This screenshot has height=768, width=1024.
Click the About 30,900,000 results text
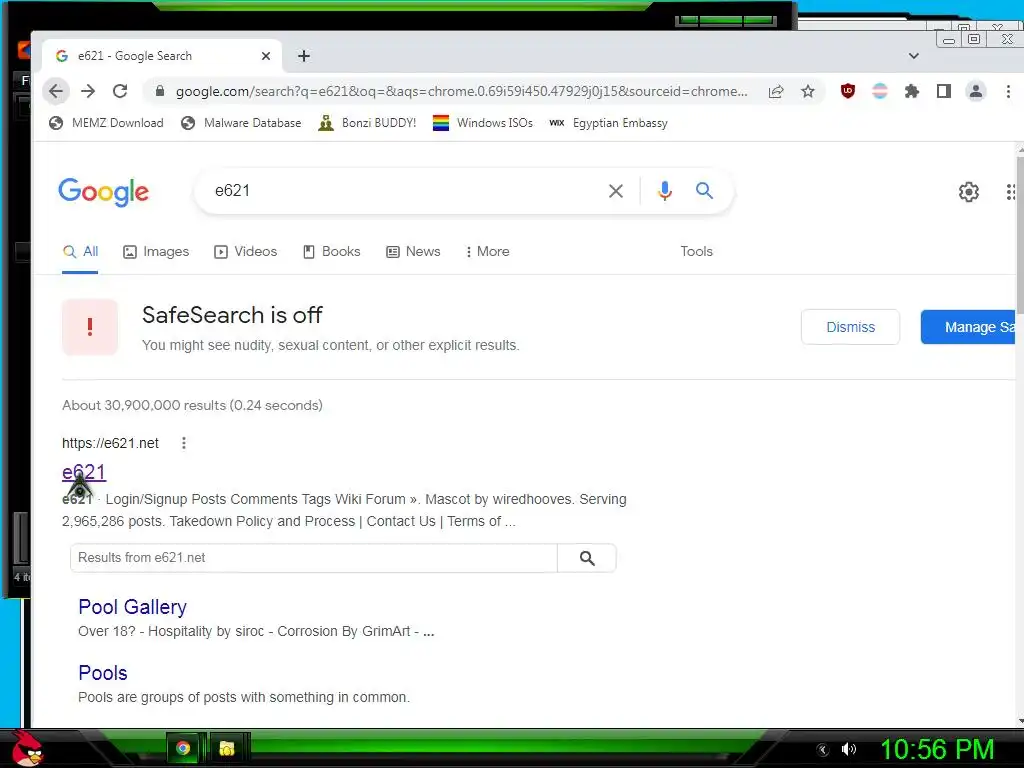[x=193, y=406]
